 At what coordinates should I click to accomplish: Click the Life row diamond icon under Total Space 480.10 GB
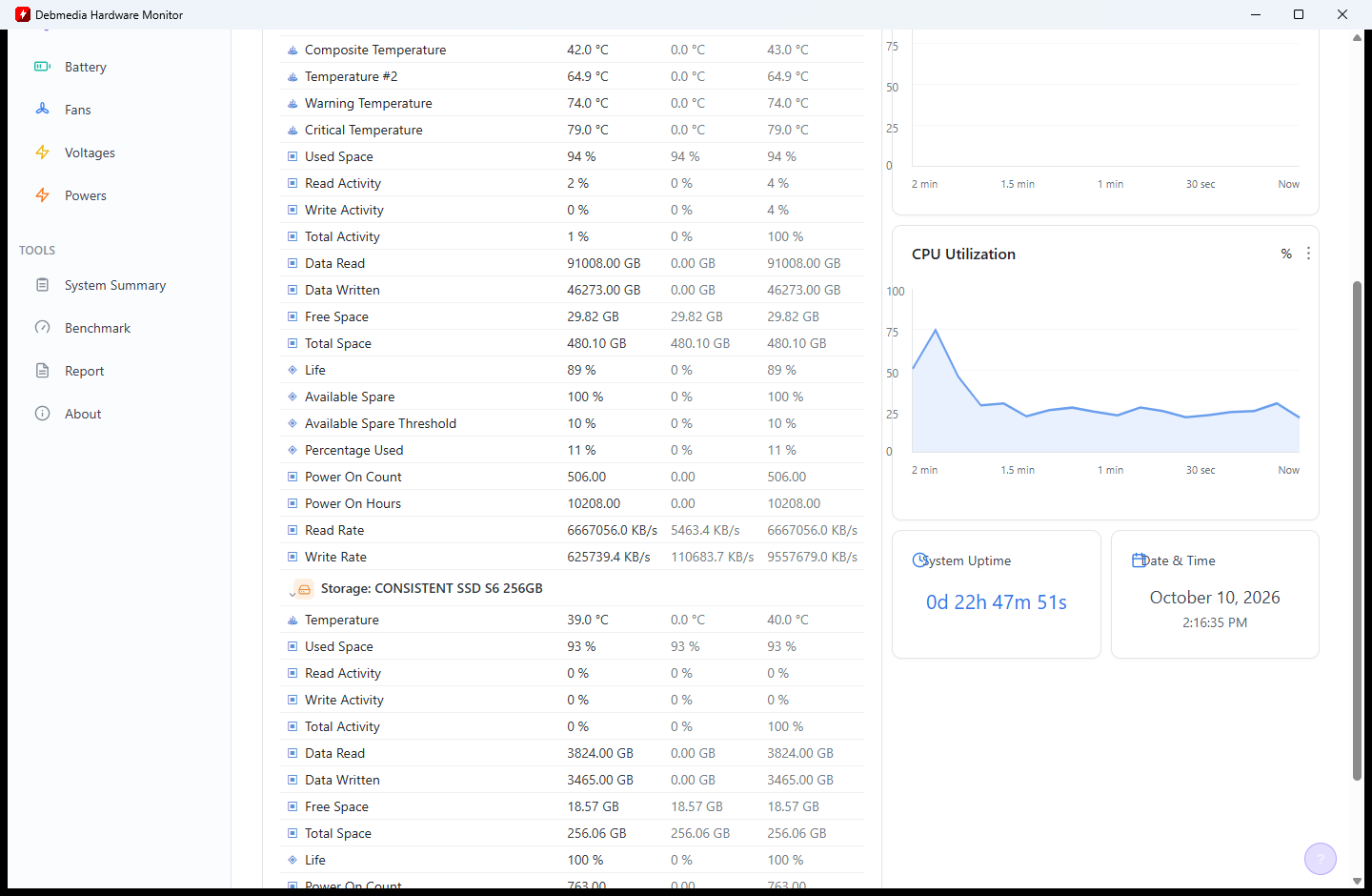[293, 370]
